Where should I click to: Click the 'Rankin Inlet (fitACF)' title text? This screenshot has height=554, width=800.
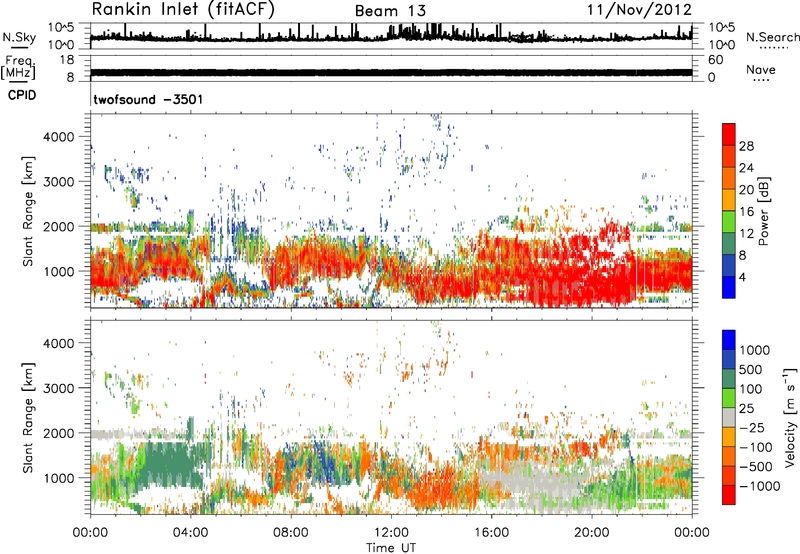(183, 10)
